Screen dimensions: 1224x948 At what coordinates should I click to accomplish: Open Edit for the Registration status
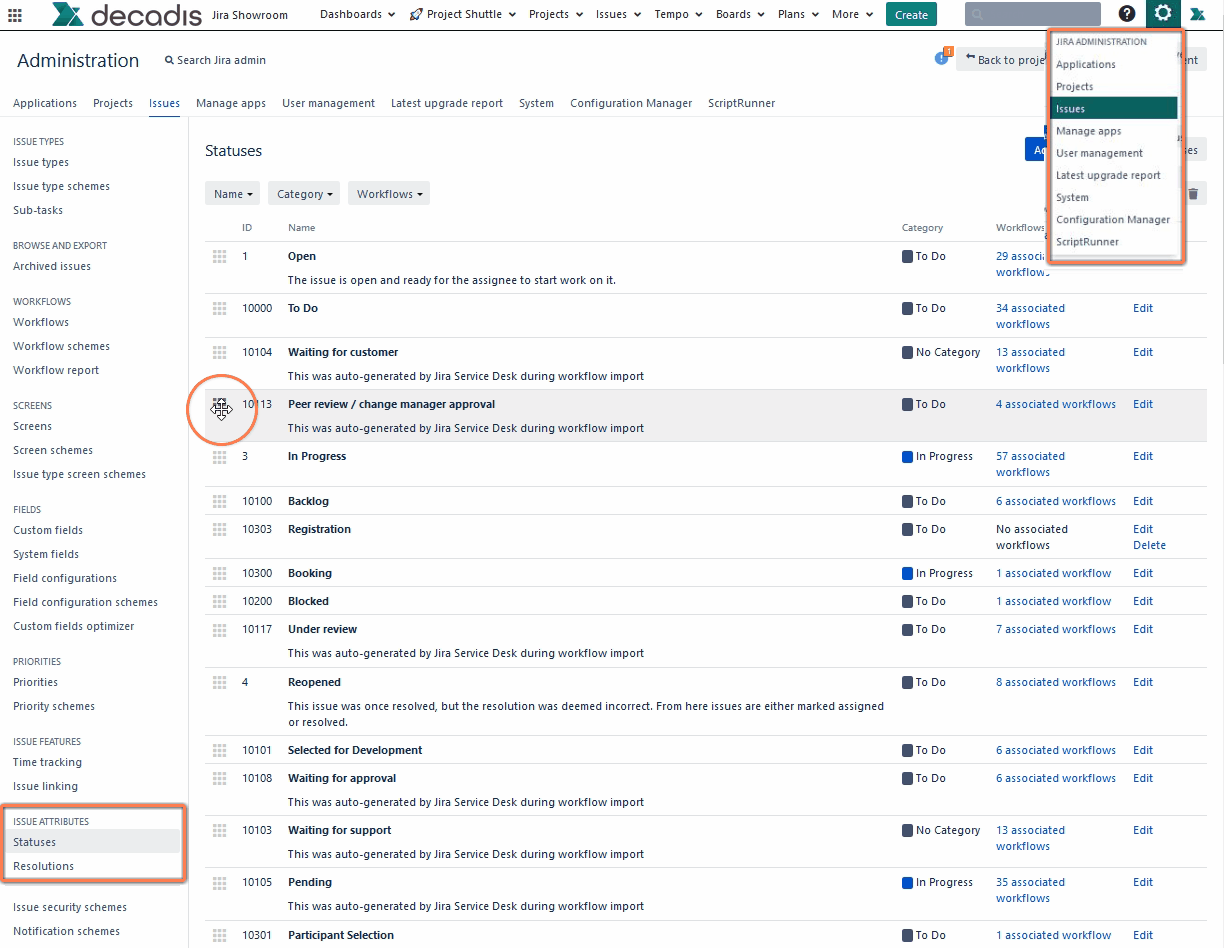[x=1142, y=529]
